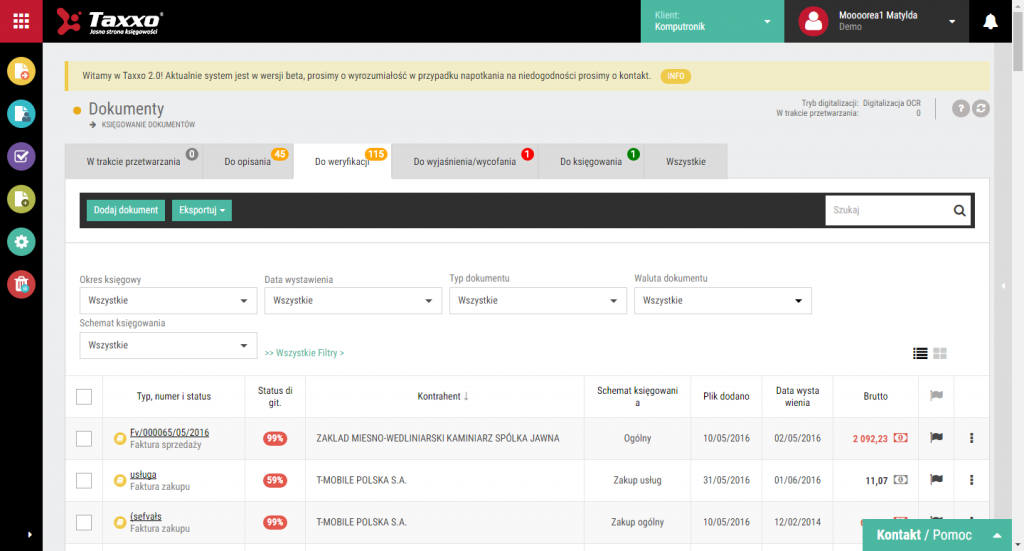Open the red trash sidebar icon
This screenshot has width=1024, height=551.
pos(21,285)
